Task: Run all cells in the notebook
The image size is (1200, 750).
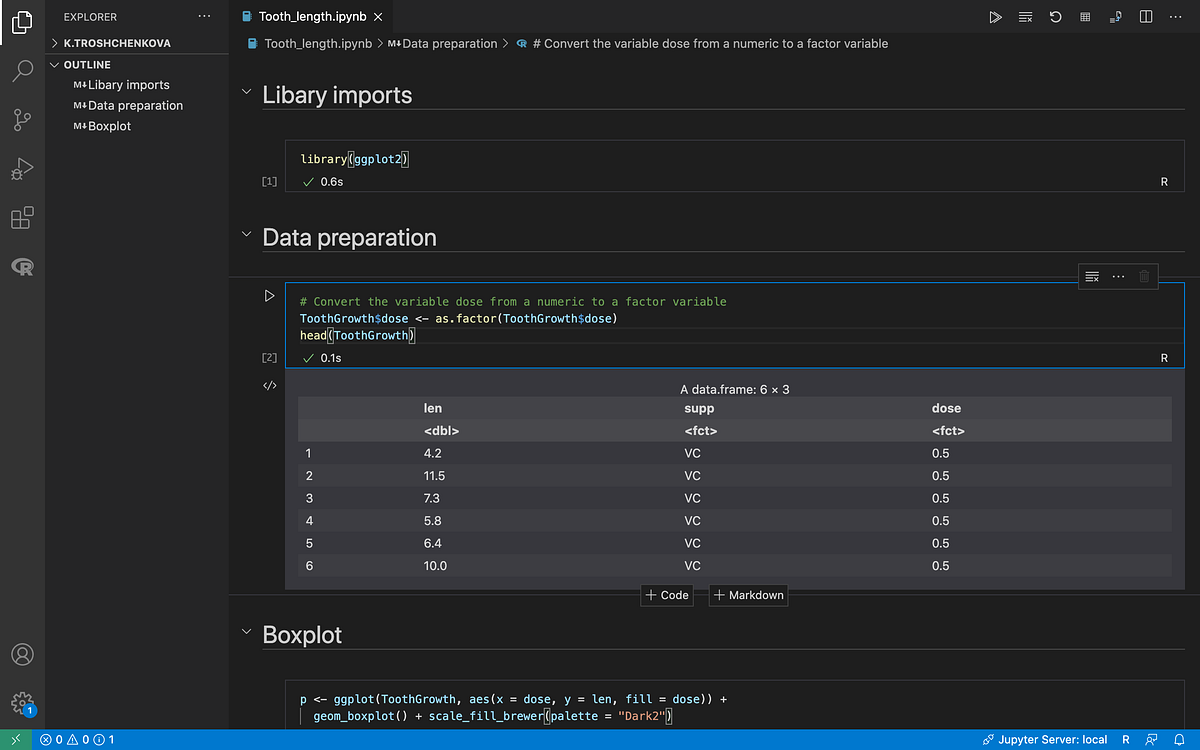Action: click(x=995, y=17)
